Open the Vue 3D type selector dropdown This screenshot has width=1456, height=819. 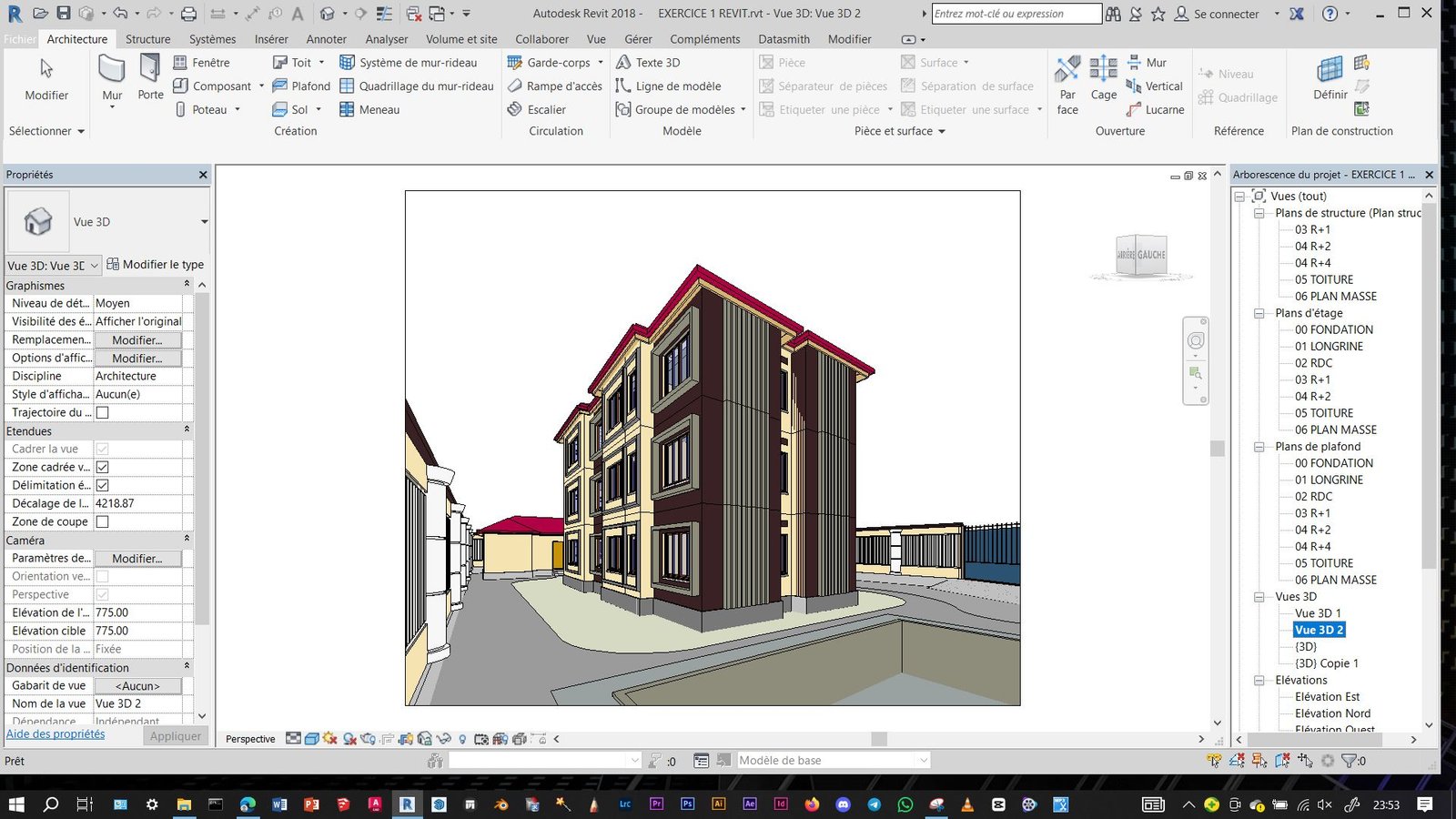point(204,222)
